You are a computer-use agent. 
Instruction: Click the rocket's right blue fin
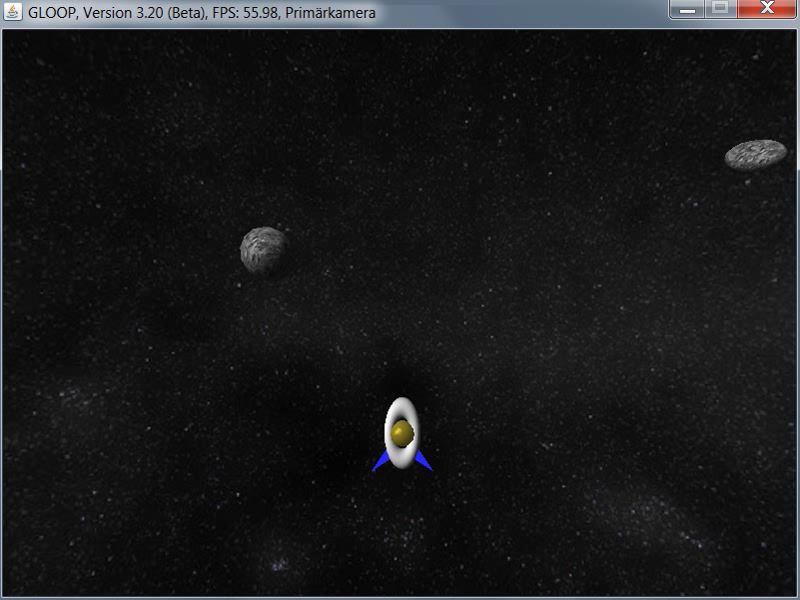pos(423,461)
